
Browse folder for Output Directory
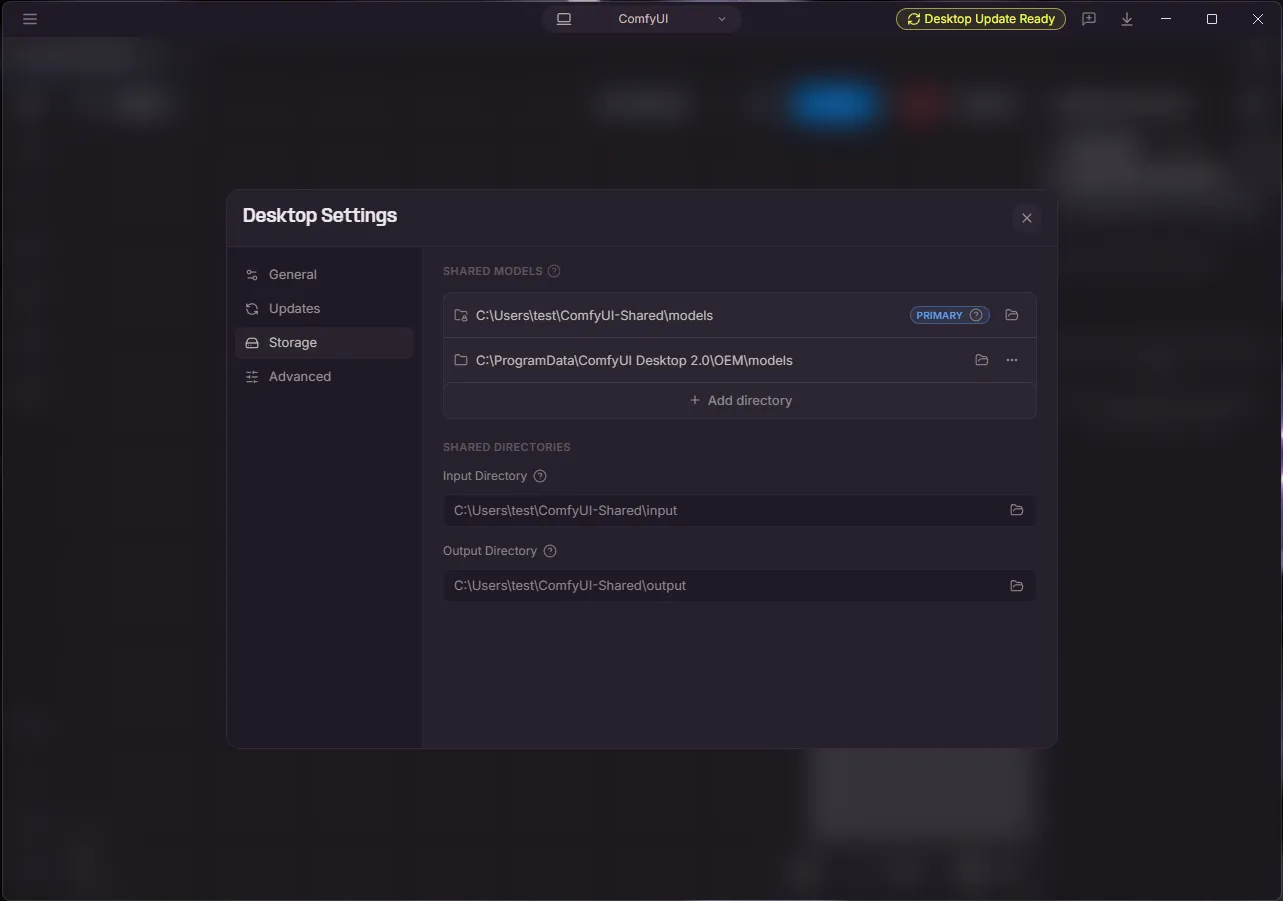pos(1017,585)
